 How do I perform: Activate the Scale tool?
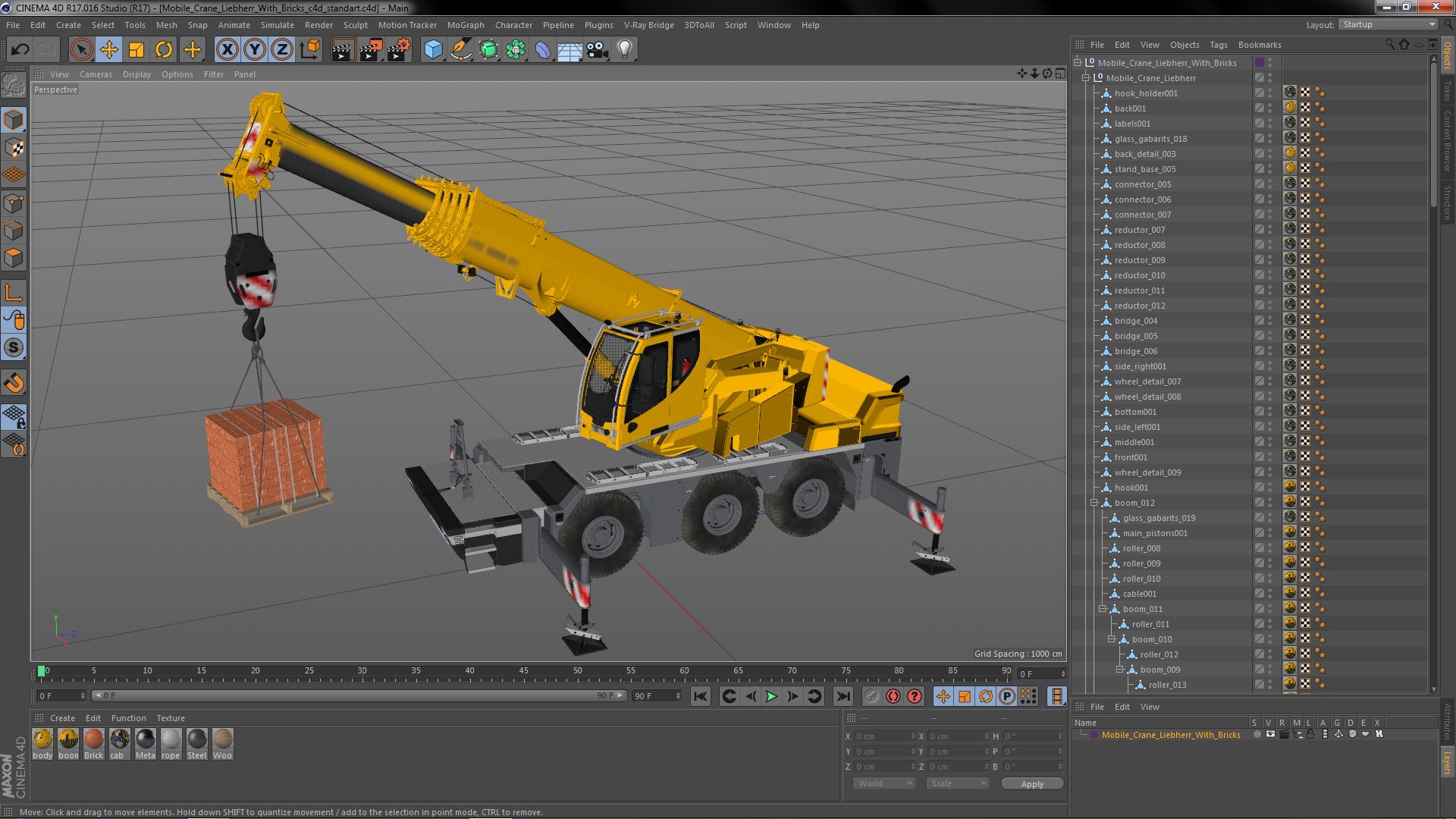tap(136, 50)
